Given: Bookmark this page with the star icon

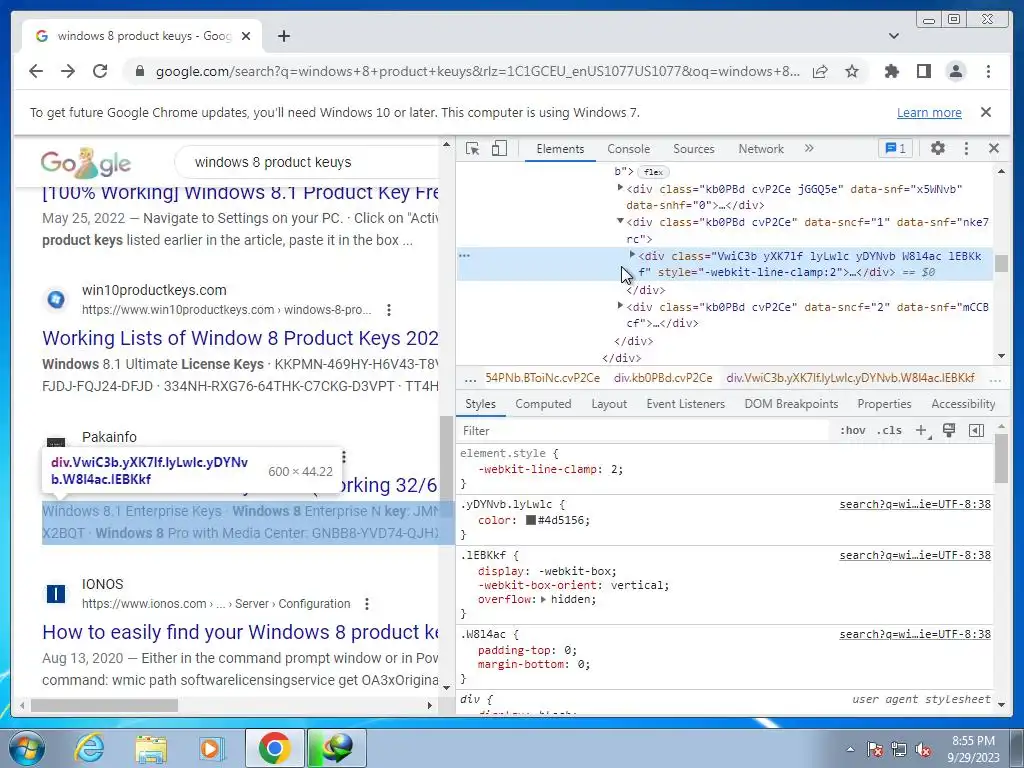Looking at the screenshot, I should [x=852, y=71].
